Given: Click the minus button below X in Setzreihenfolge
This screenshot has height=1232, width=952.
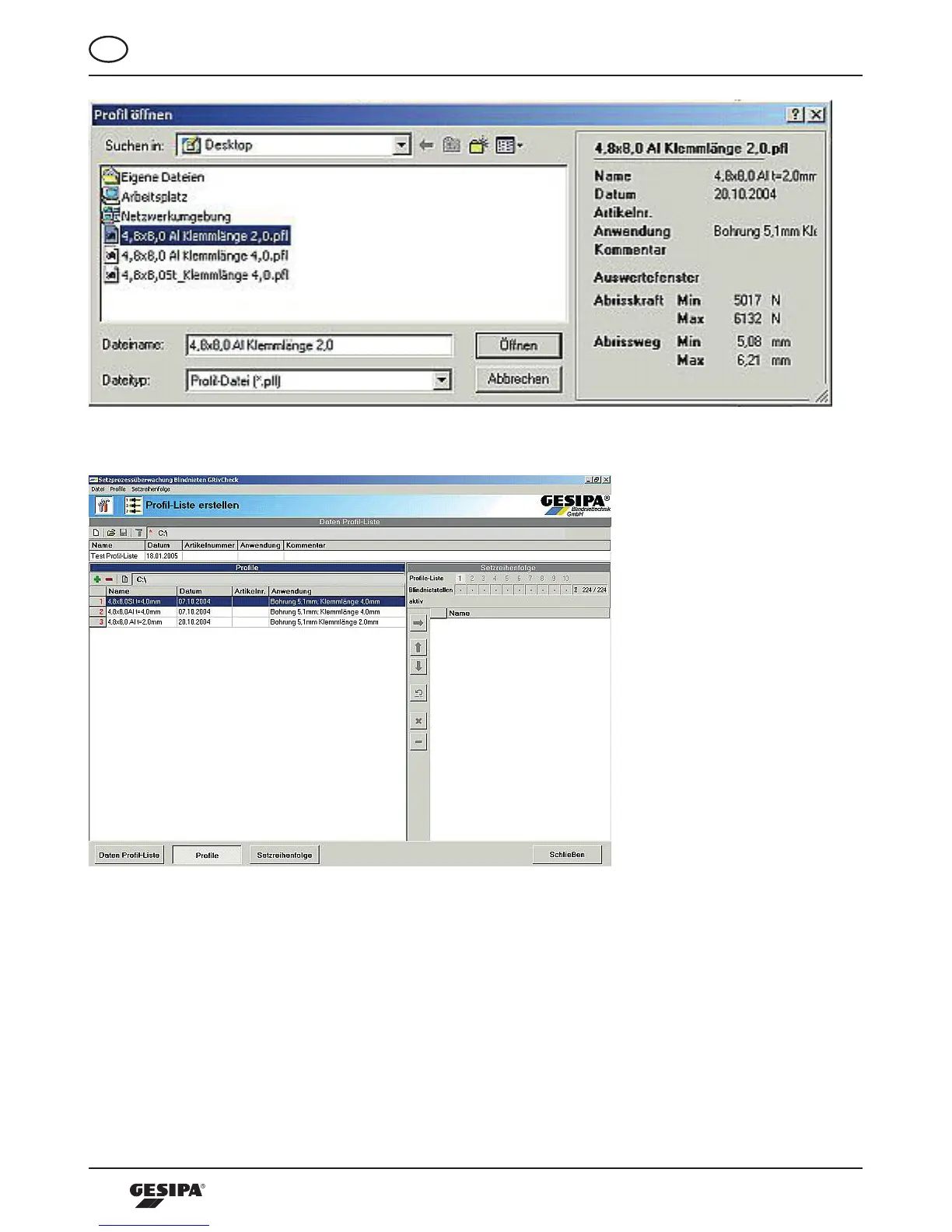Looking at the screenshot, I should click(x=418, y=742).
